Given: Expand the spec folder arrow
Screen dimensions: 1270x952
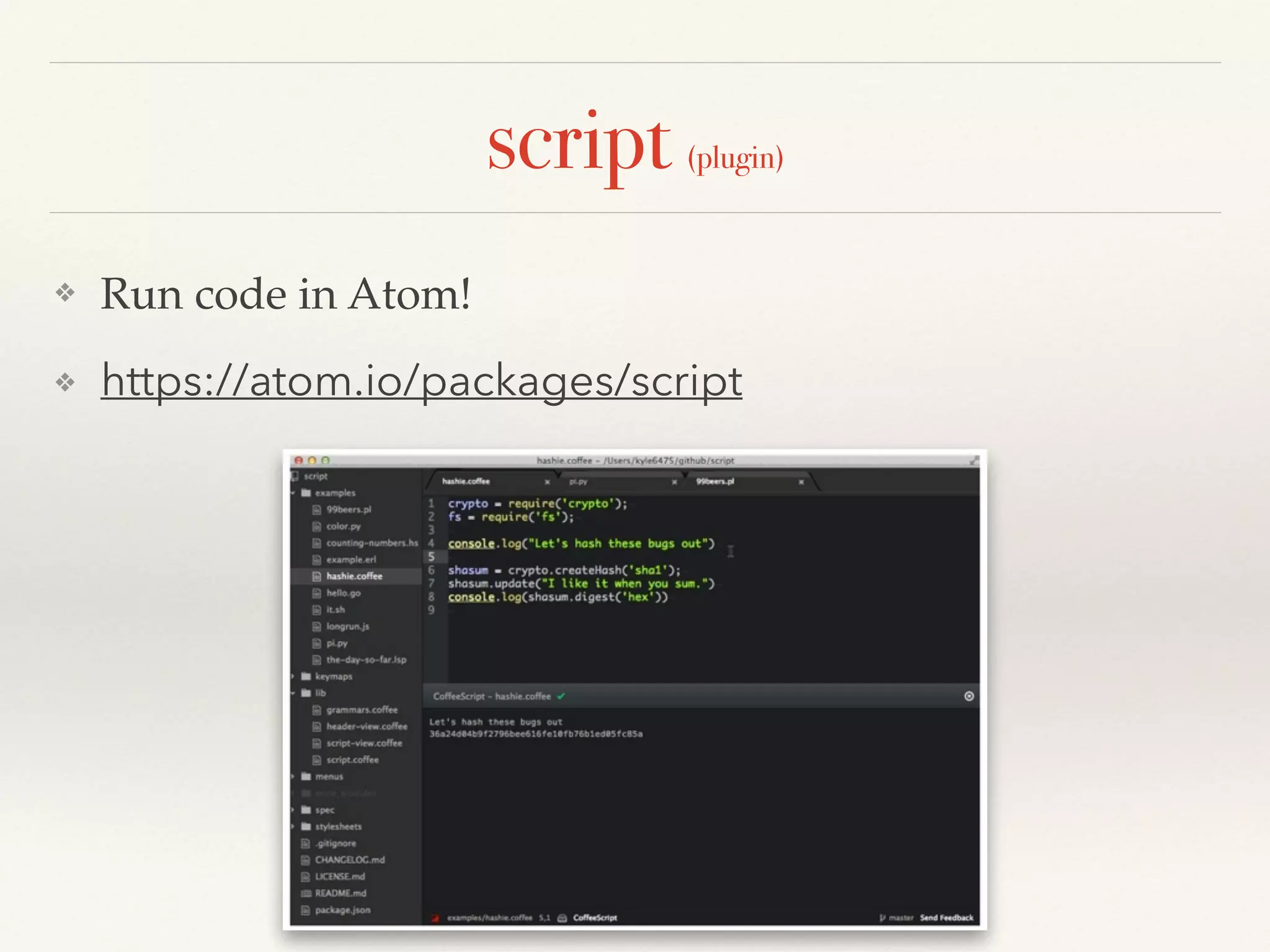Looking at the screenshot, I should 293,810.
